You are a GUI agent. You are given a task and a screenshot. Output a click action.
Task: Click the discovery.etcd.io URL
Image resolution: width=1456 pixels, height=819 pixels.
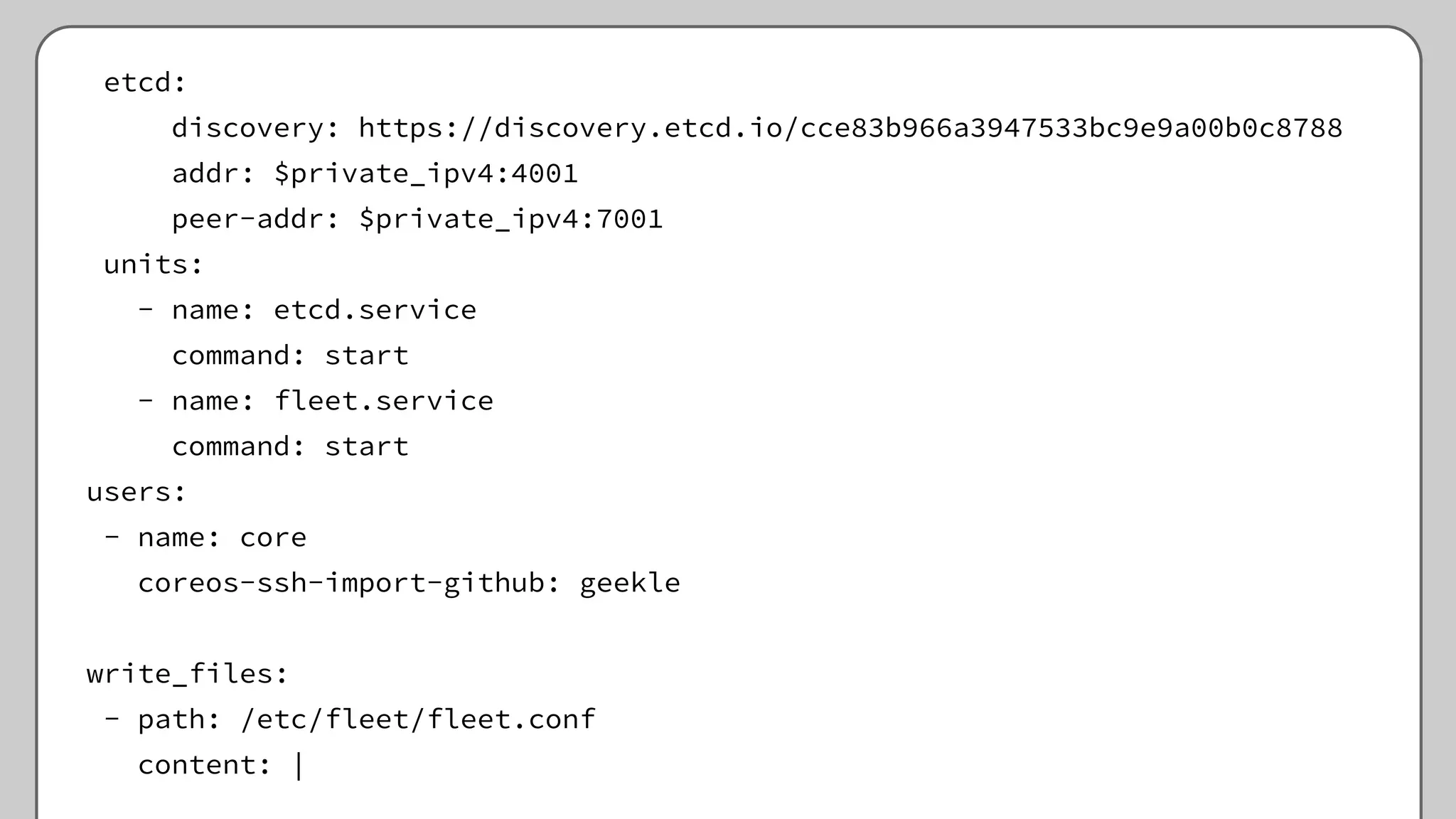click(850, 129)
